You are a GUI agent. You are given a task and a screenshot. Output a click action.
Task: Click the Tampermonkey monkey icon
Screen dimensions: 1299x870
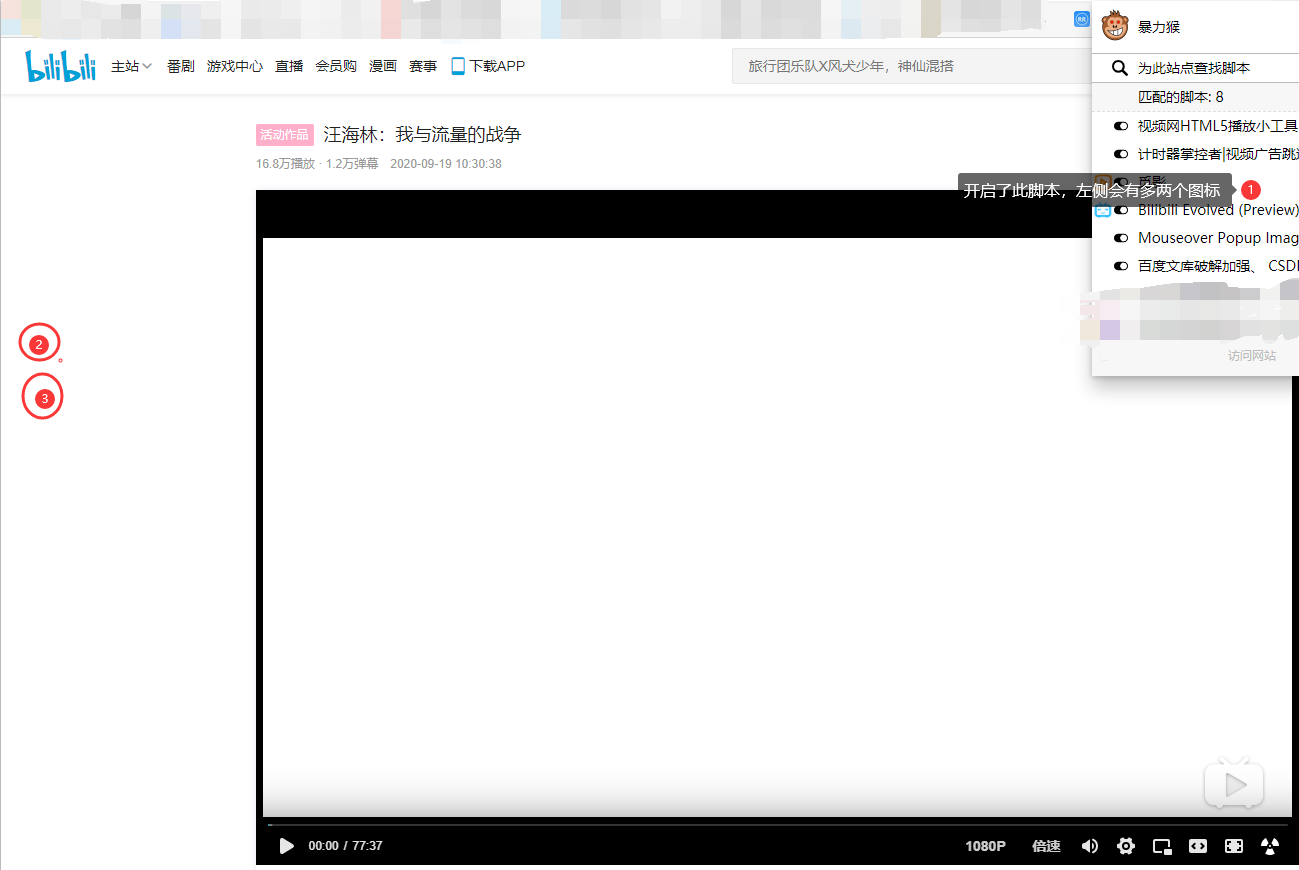tap(1114, 27)
